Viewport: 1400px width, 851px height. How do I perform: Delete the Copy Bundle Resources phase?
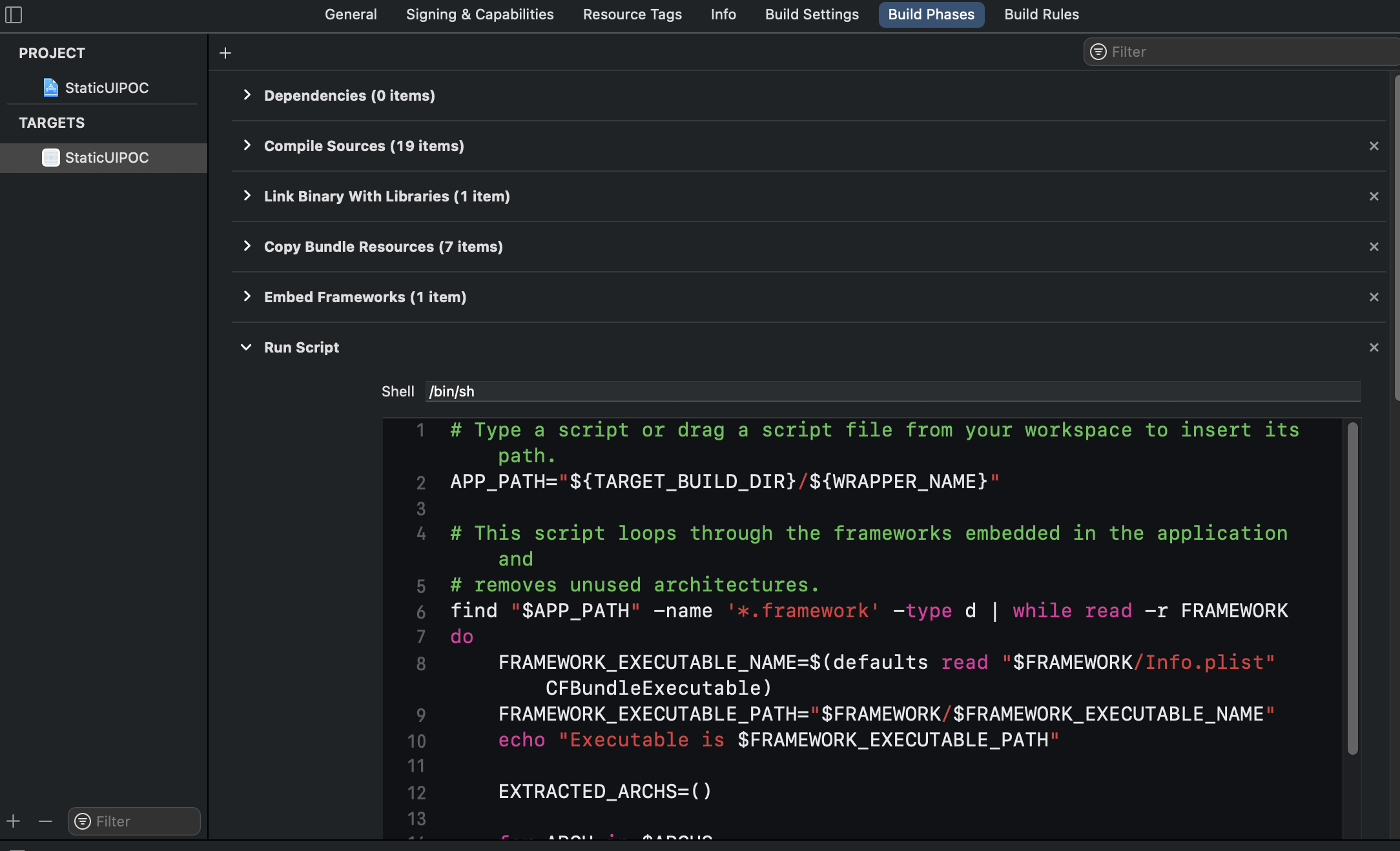[x=1374, y=247]
